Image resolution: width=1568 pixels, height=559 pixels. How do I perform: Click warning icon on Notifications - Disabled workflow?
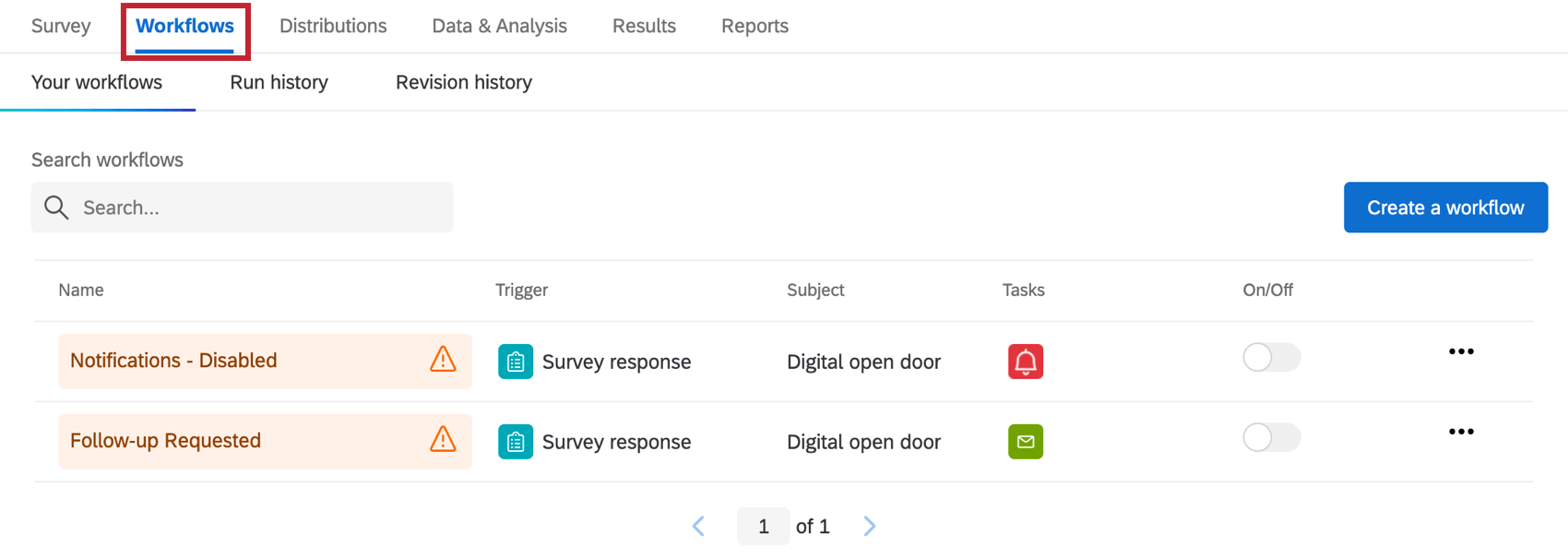click(443, 360)
